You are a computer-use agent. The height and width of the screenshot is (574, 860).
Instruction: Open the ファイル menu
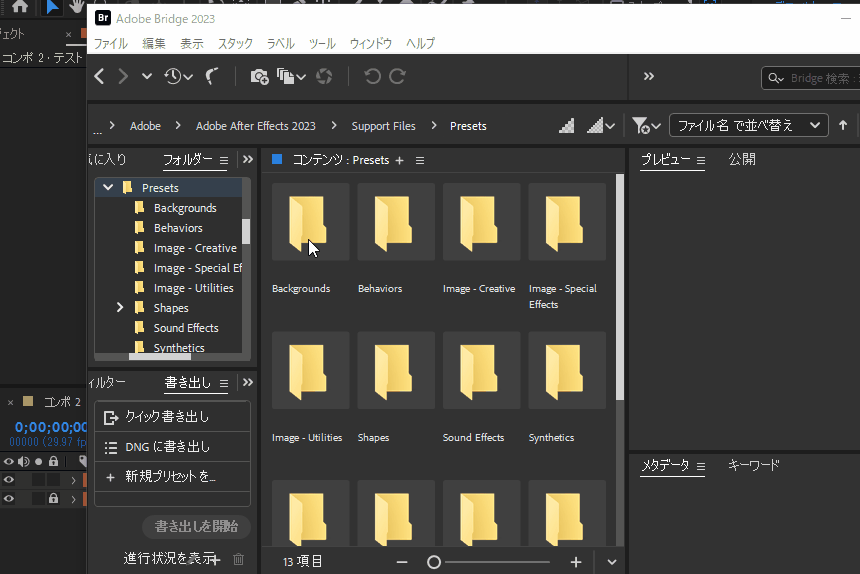click(111, 43)
